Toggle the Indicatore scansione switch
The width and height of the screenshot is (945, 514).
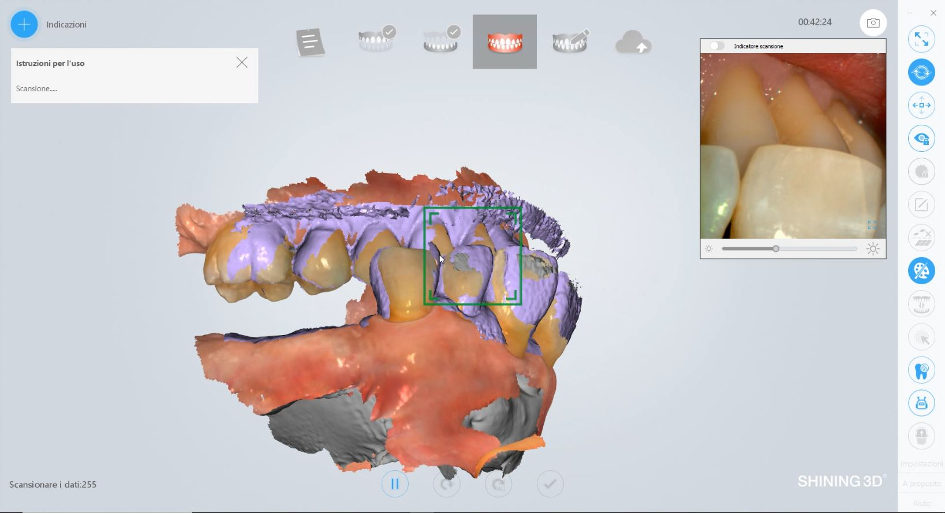tap(717, 46)
